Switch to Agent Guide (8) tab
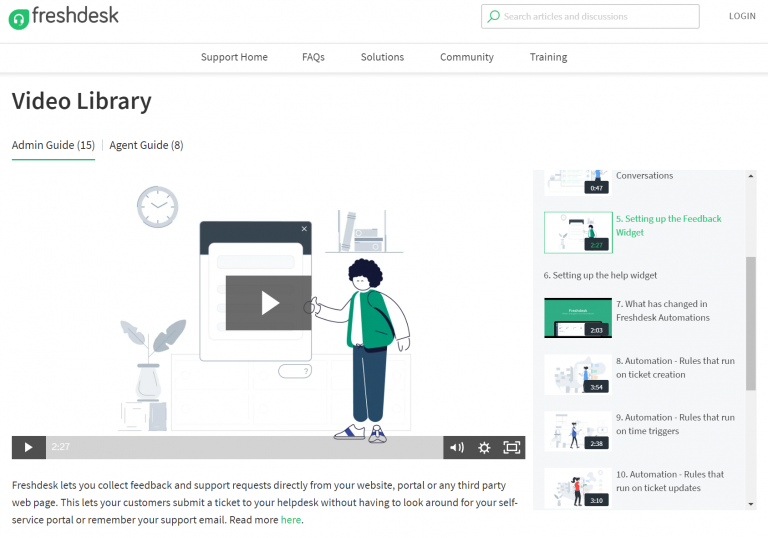 click(146, 145)
